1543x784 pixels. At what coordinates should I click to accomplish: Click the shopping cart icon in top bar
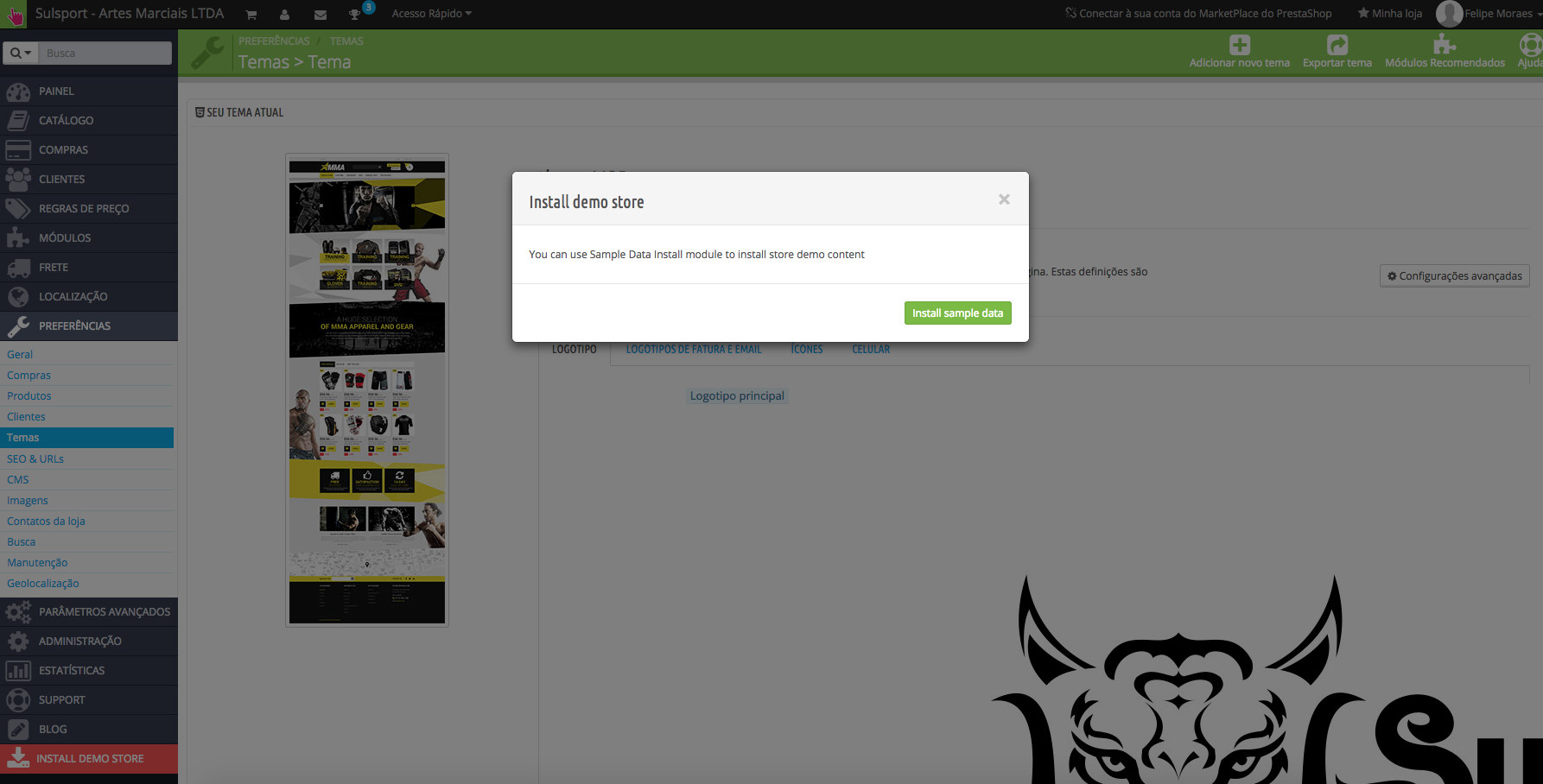tap(251, 15)
